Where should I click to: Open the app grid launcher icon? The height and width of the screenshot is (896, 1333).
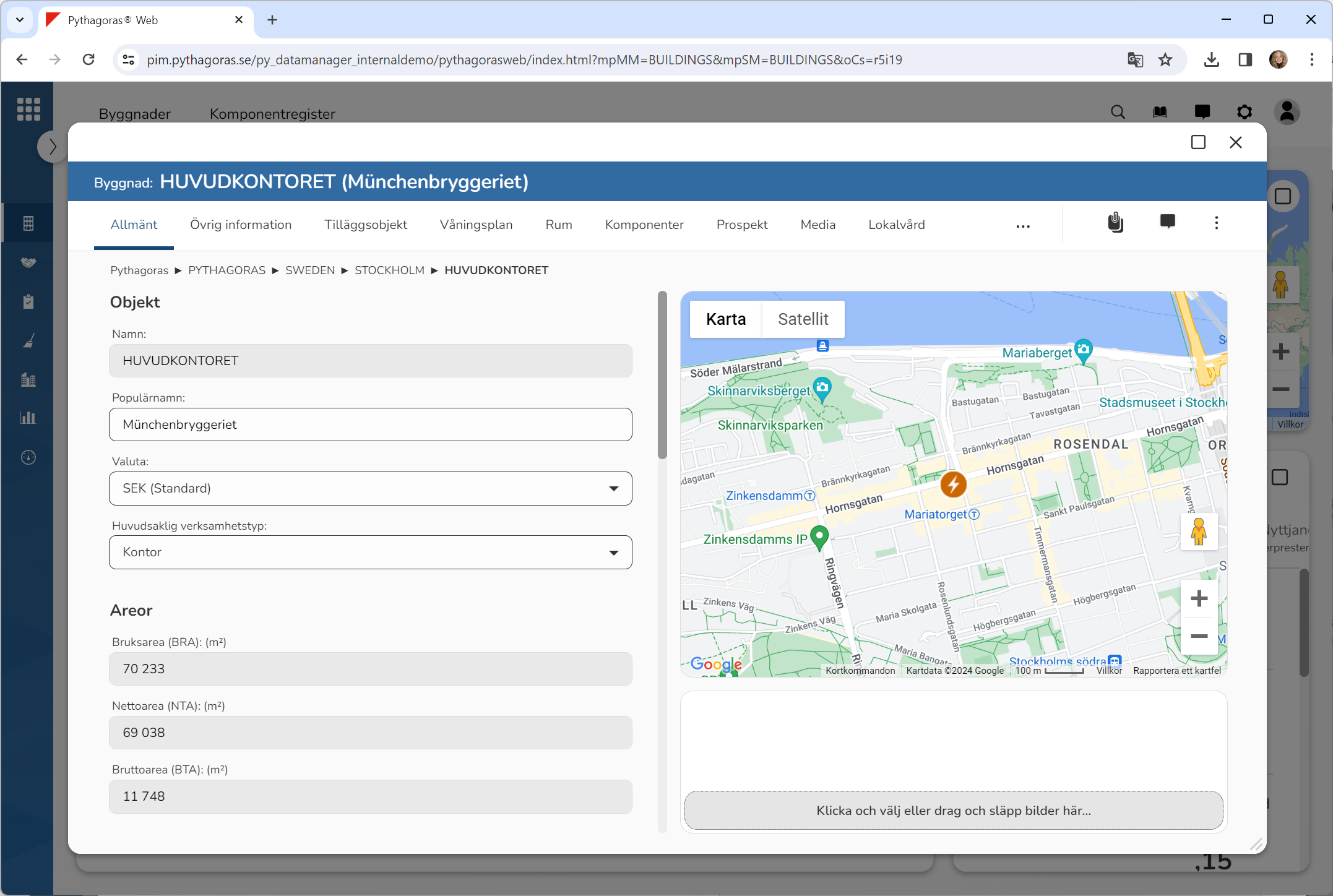(28, 110)
